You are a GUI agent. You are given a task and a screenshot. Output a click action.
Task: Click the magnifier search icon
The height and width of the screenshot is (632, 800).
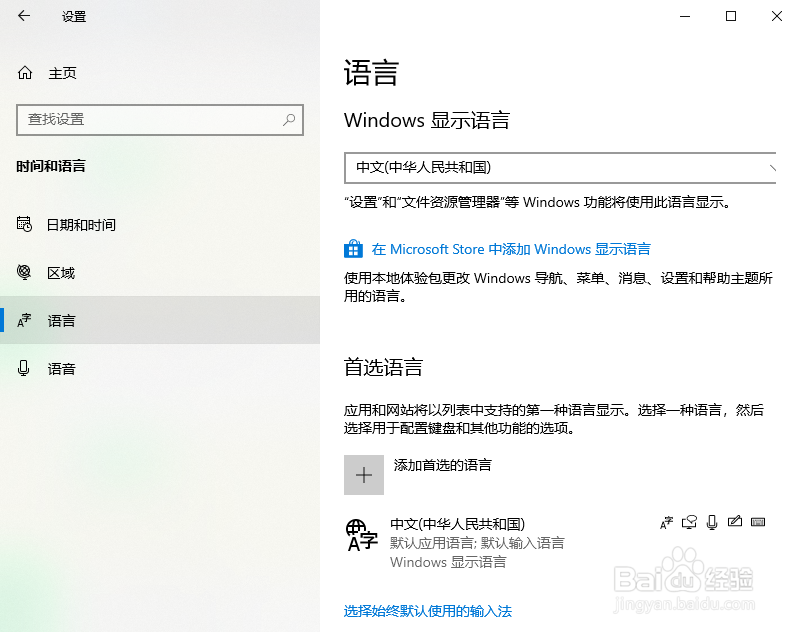(x=289, y=120)
